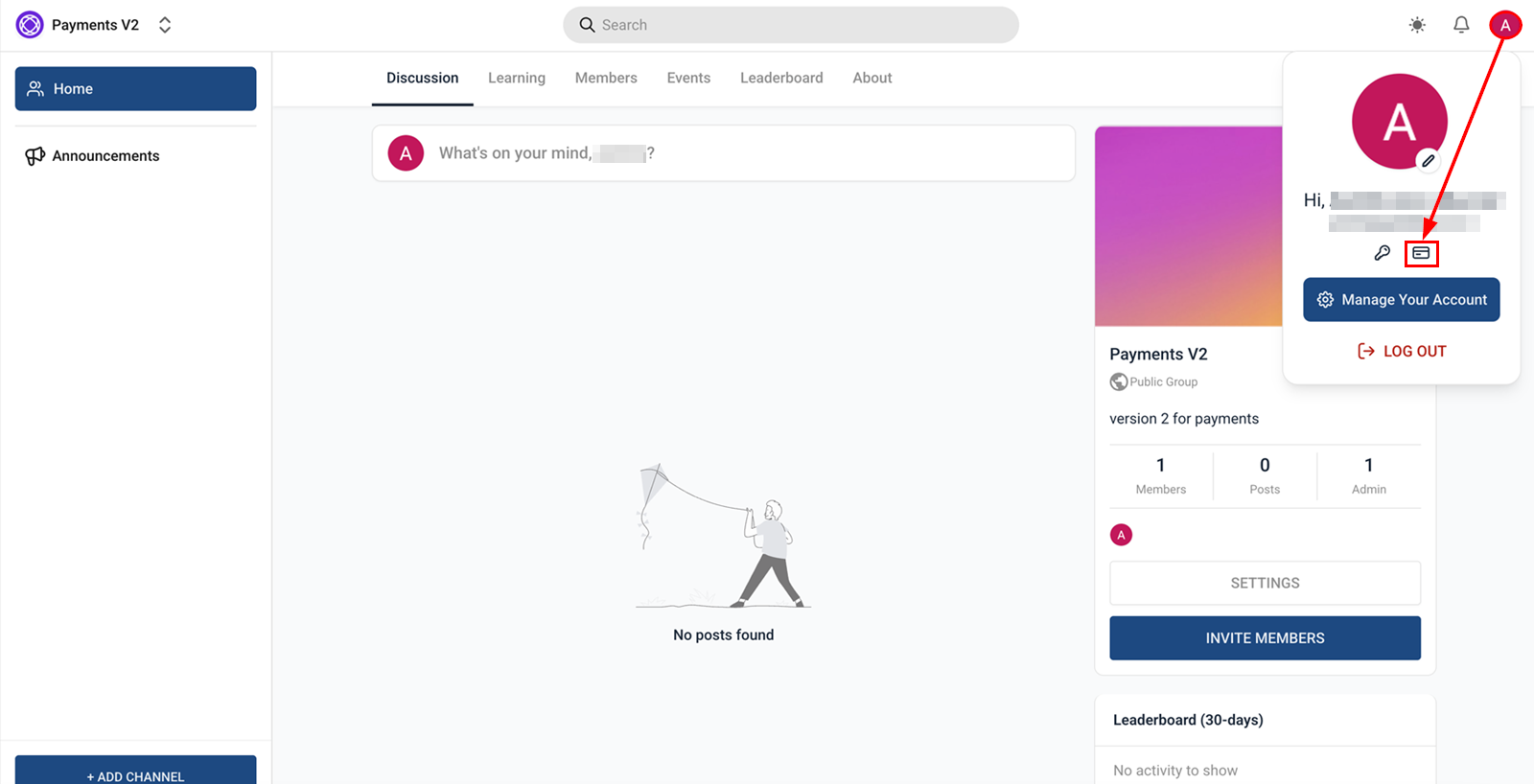Click the pencil edit icon on avatar
This screenshot has width=1534, height=784.
pyautogui.click(x=1428, y=161)
